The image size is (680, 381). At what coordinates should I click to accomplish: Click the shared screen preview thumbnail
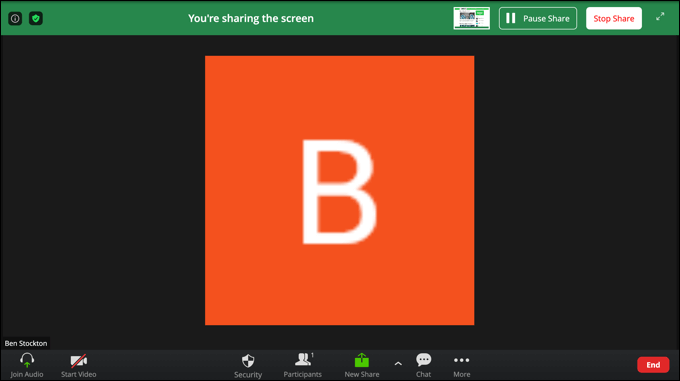point(471,18)
